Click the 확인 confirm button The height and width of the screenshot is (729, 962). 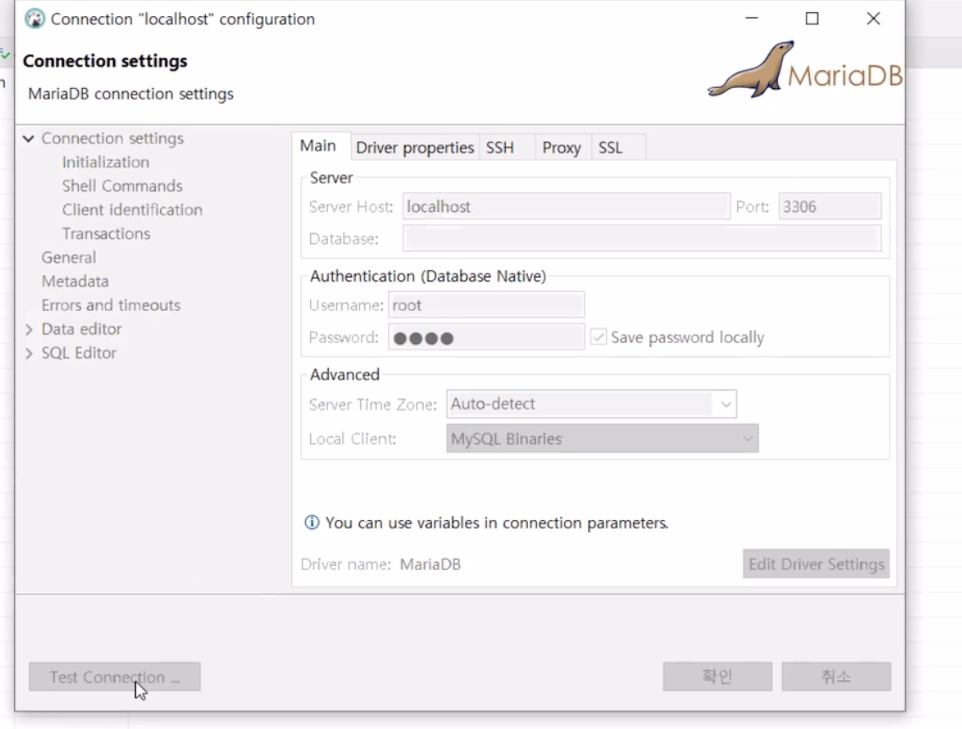click(x=717, y=677)
